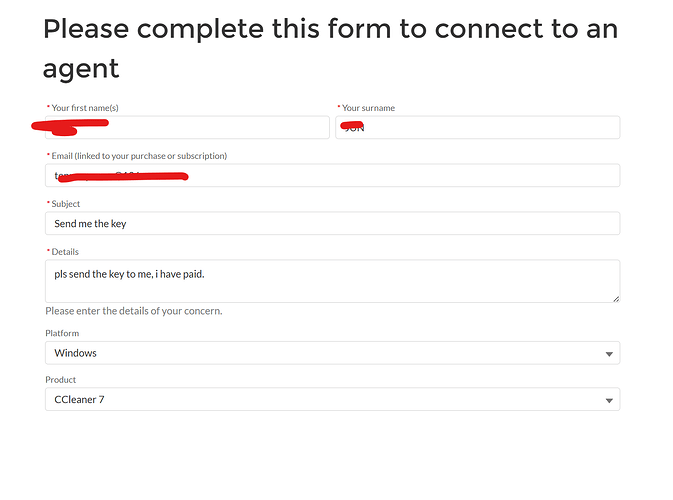Click the Product dropdown's arrow icon
673x500 pixels.
[609, 401]
